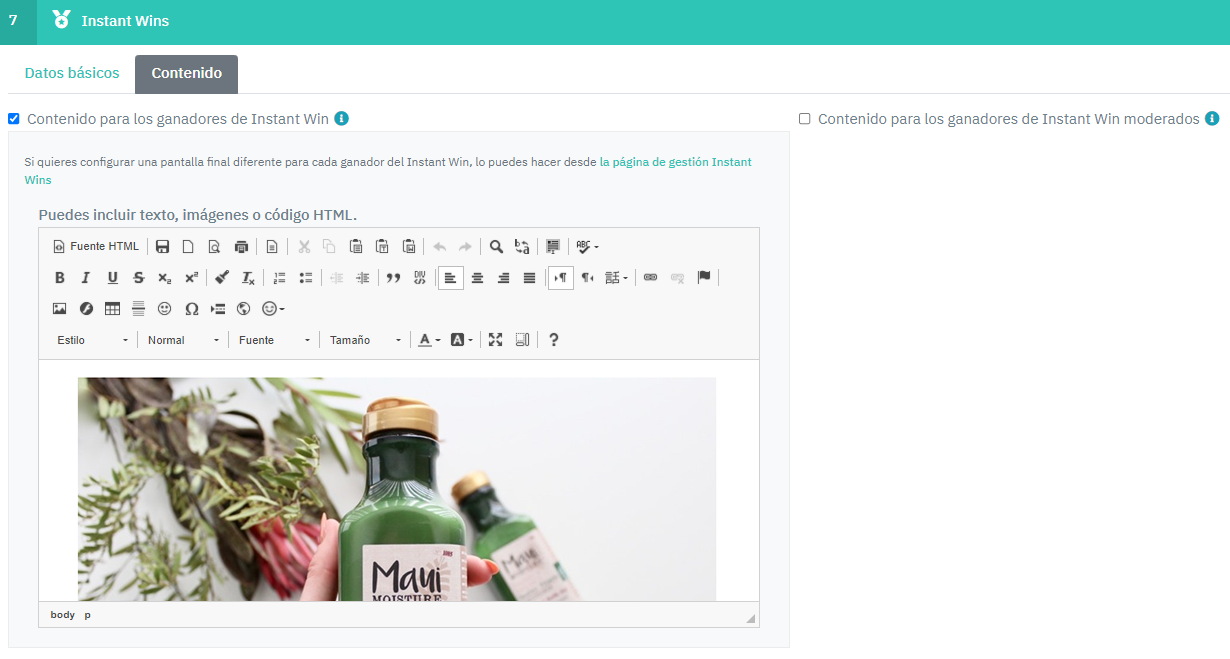Open the spell check ABC dropdown
The height and width of the screenshot is (659, 1230).
point(587,247)
